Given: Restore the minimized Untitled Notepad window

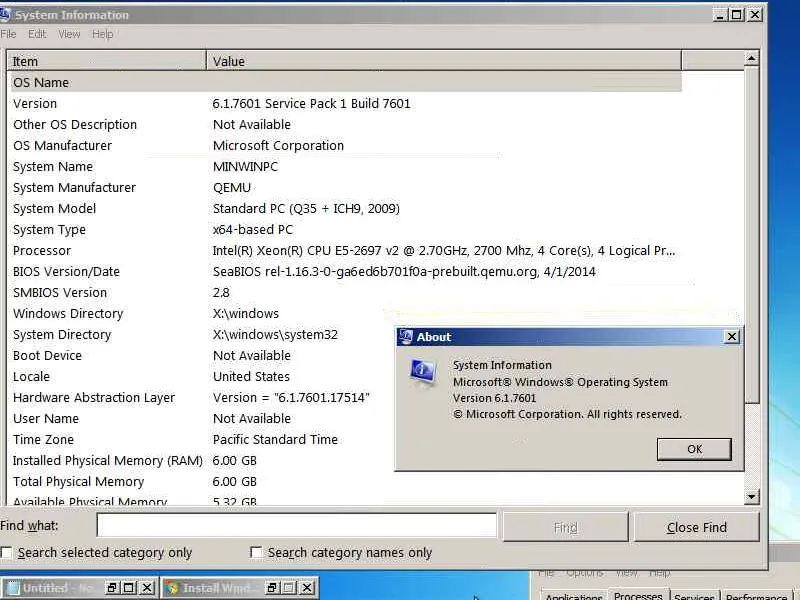Looking at the screenshot, I should [112, 588].
